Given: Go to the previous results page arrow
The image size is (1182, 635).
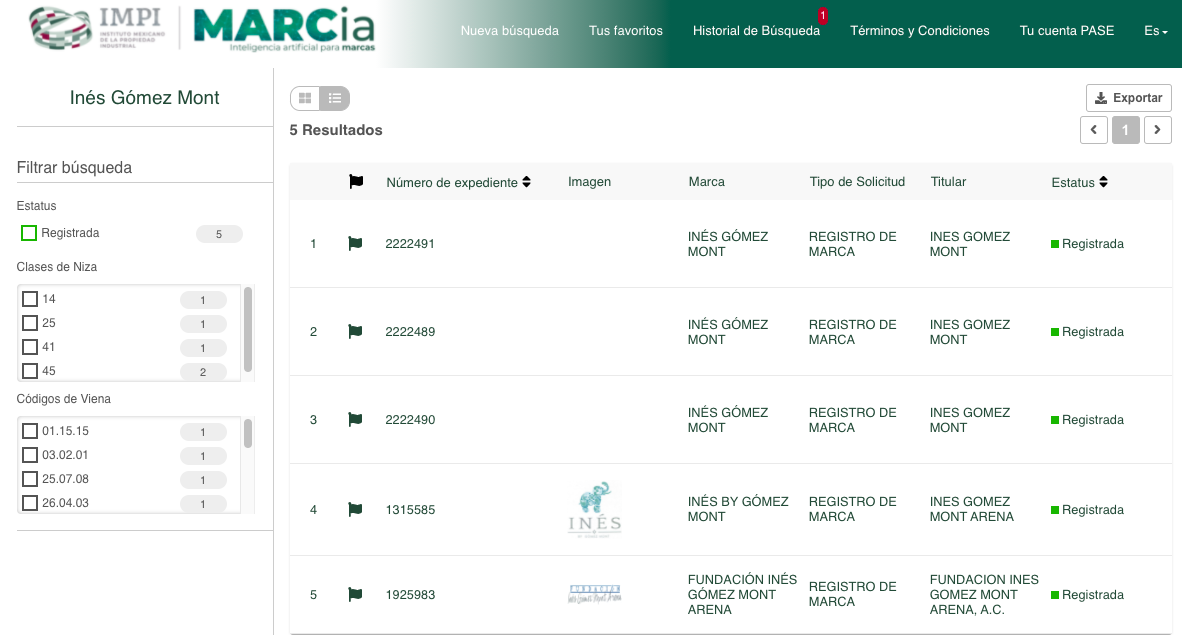Looking at the screenshot, I should [x=1094, y=130].
